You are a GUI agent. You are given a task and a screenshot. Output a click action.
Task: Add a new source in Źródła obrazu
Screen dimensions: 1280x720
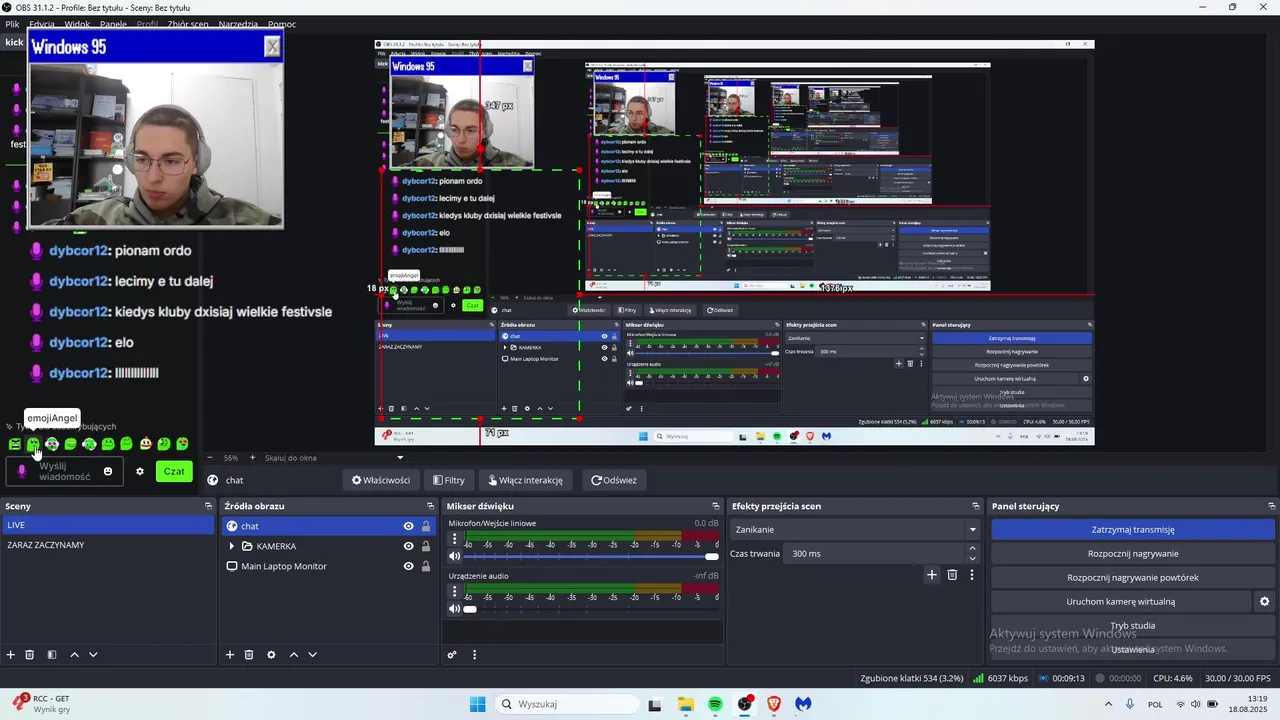230,655
